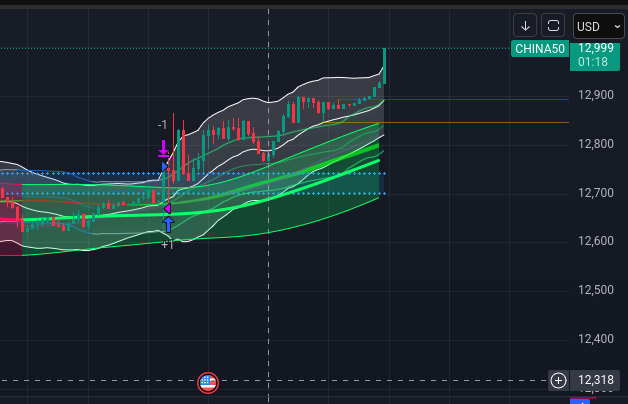This screenshot has width=628, height=404.
Task: Click the 12,999 current price tag
Action: click(x=596, y=48)
